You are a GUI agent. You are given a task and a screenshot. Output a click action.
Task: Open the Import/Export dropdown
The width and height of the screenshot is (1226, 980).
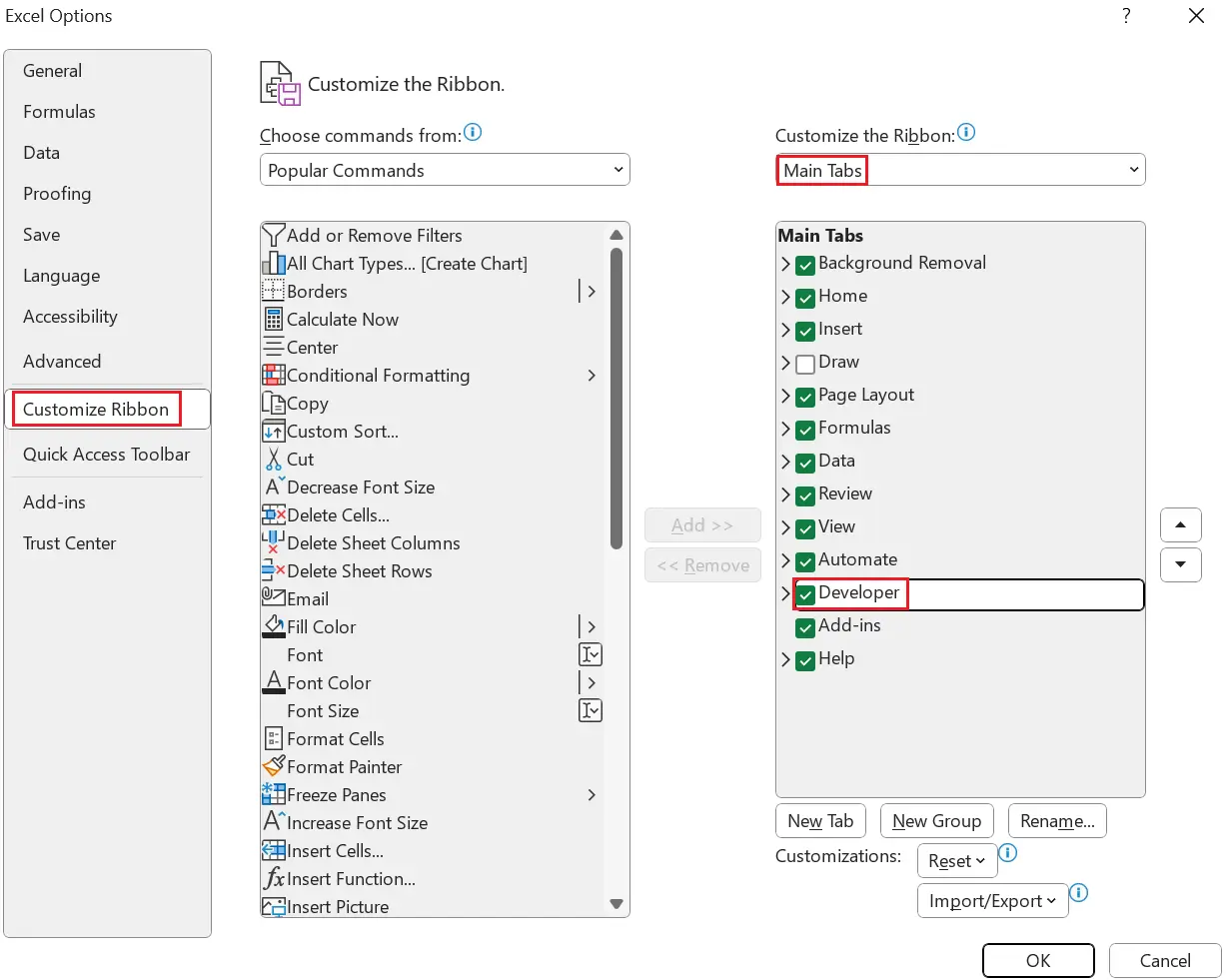(x=992, y=901)
